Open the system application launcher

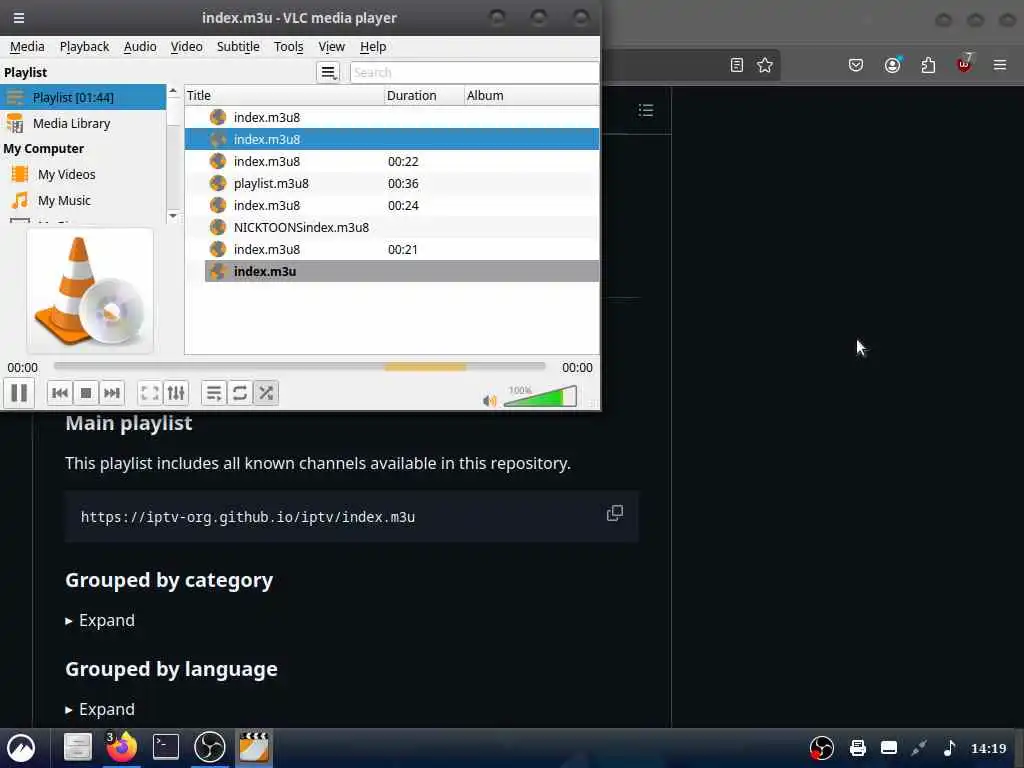[x=21, y=748]
